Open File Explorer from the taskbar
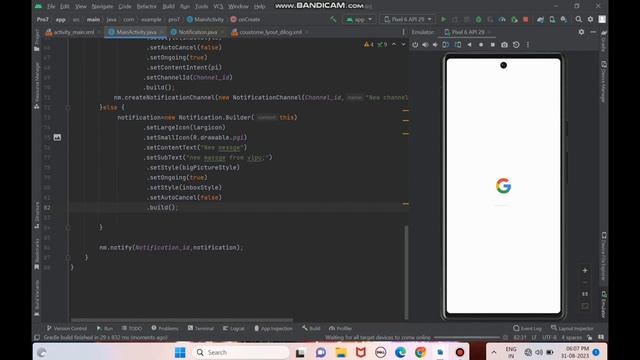640x360 pixels. pyautogui.click(x=341, y=352)
